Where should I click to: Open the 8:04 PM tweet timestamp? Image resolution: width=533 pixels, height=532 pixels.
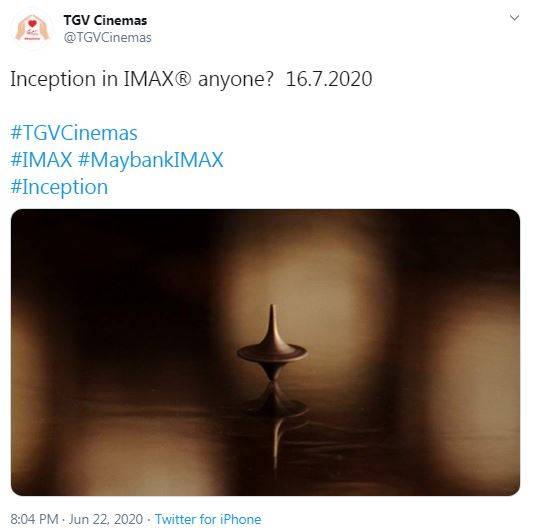[34, 519]
